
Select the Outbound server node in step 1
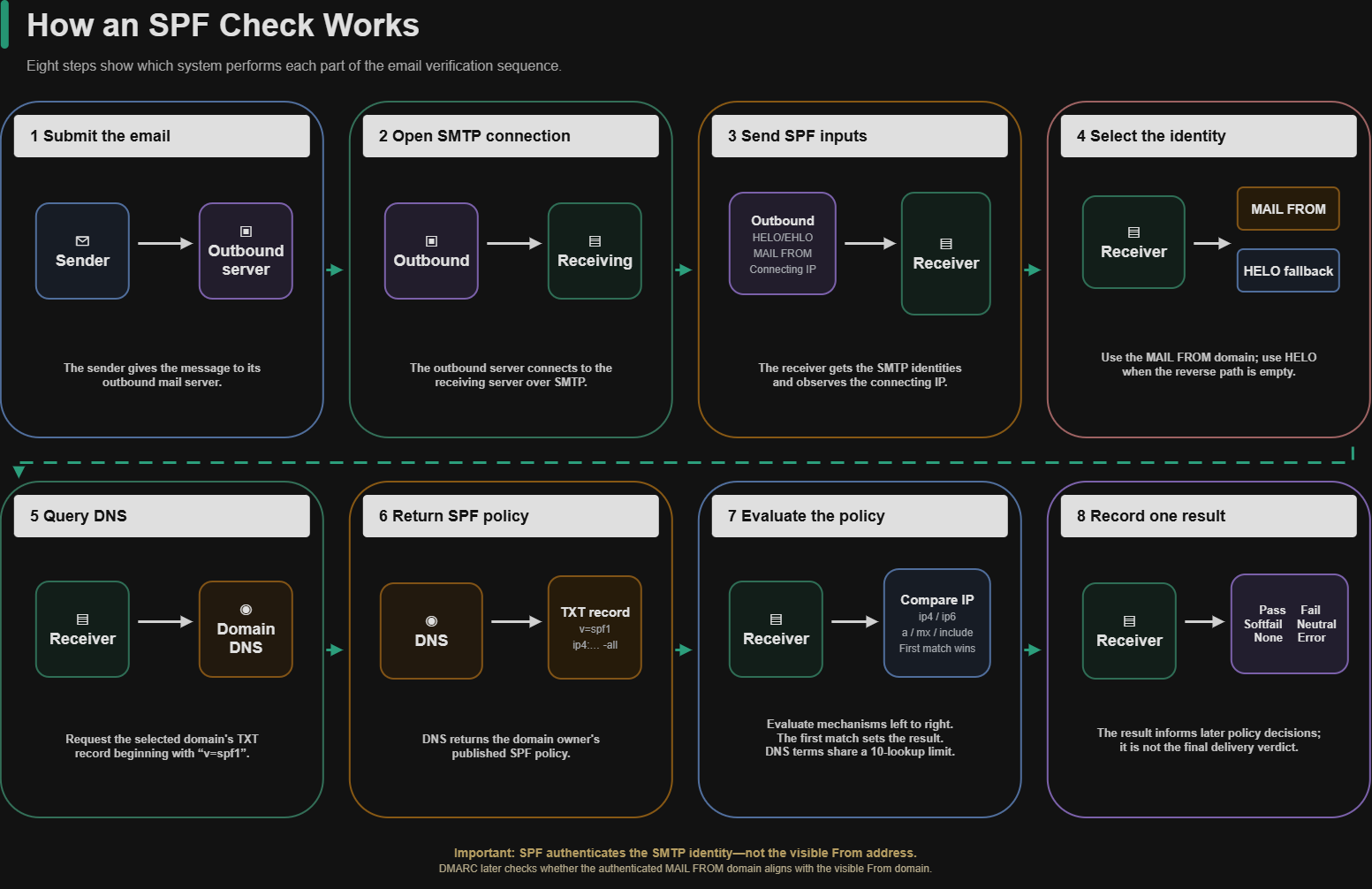tap(246, 251)
